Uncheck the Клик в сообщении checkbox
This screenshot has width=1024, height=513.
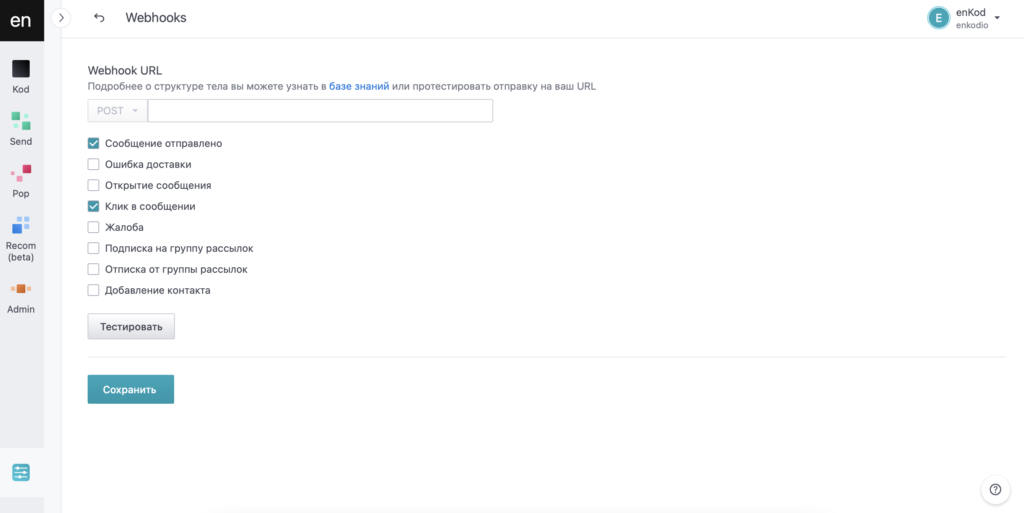(94, 206)
